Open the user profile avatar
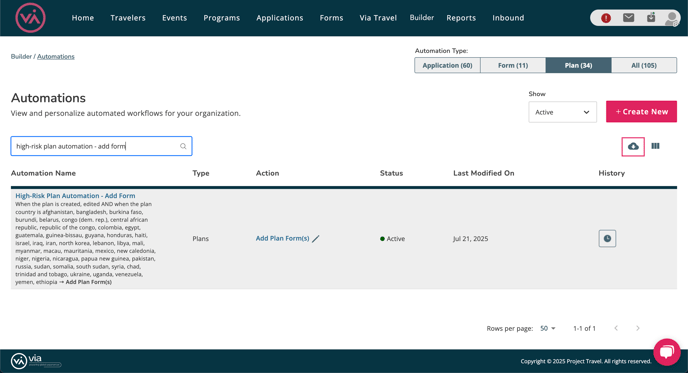This screenshot has height=373, width=688. click(x=671, y=18)
